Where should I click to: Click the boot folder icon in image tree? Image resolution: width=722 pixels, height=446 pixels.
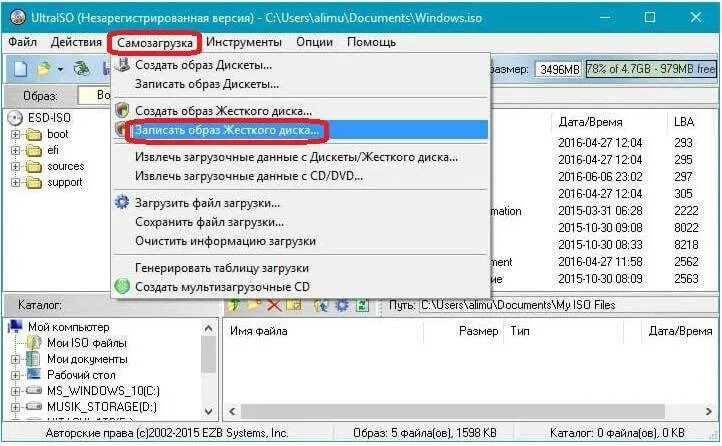(x=34, y=134)
